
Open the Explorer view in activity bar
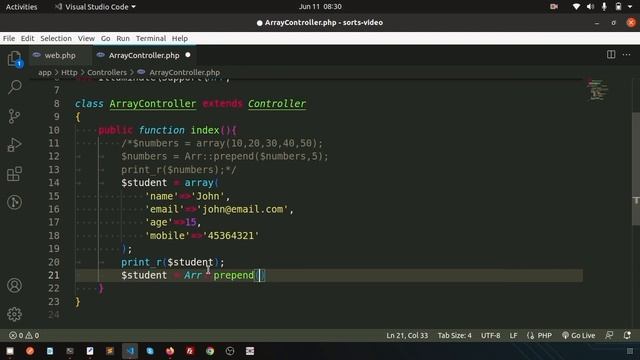click(x=15, y=59)
